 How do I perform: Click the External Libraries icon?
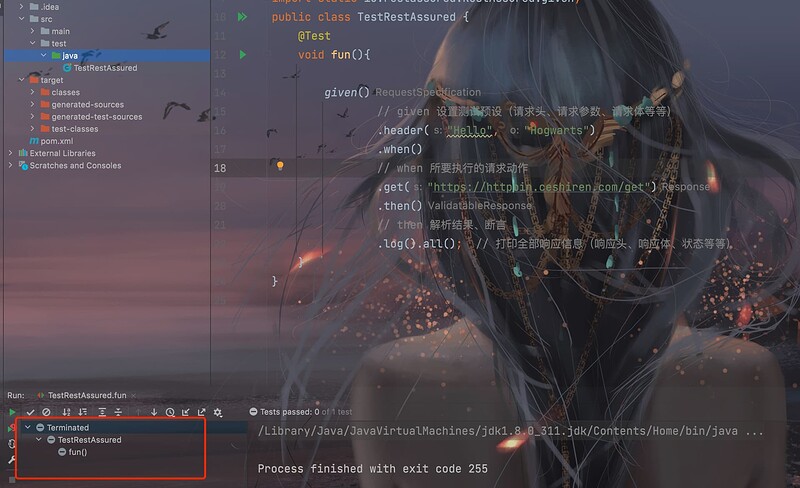(x=23, y=153)
